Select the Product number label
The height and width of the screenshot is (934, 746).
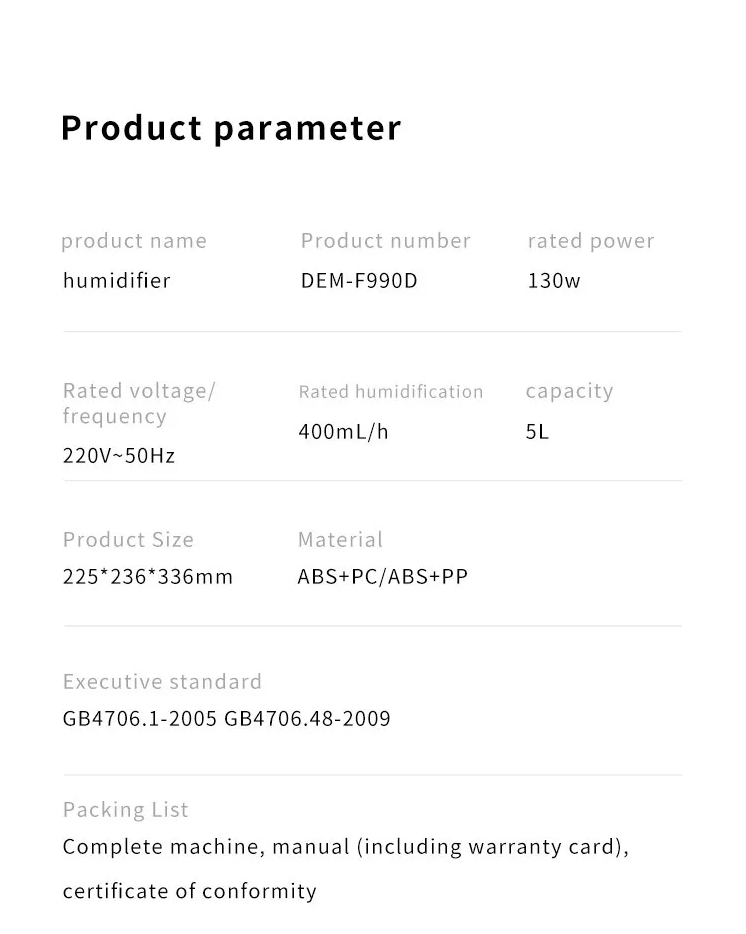click(386, 241)
